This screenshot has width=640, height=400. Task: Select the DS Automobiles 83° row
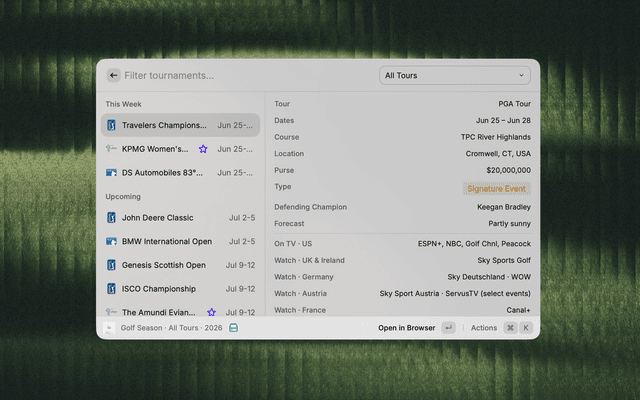180,172
